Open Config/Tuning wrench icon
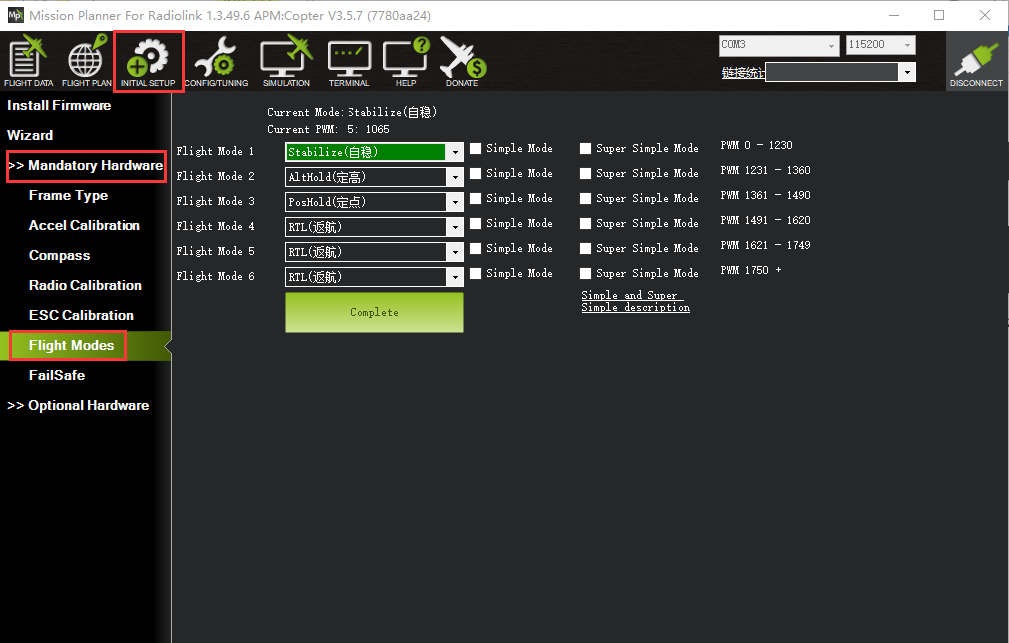Screen dimensions: 1009x643 click(x=216, y=60)
